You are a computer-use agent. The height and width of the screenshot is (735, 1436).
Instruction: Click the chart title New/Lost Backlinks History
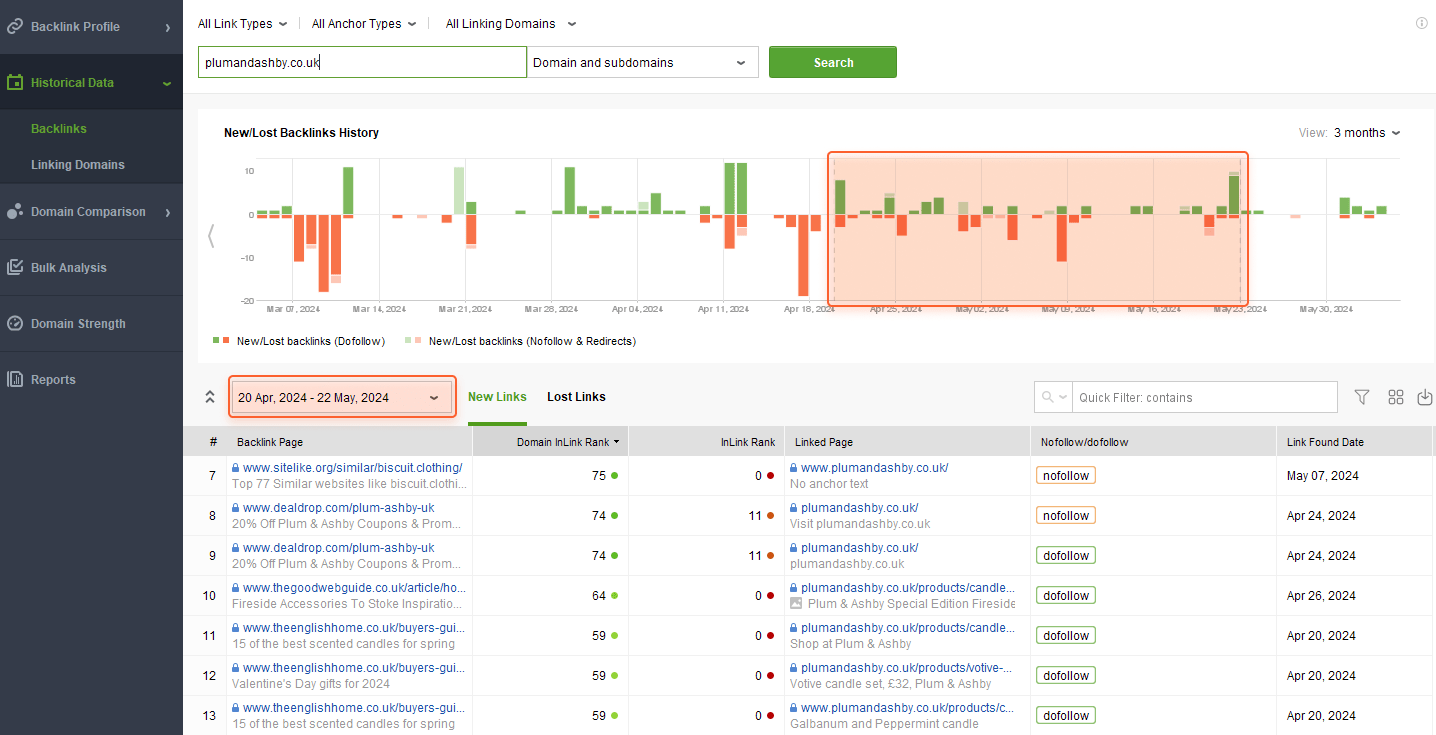point(301,133)
